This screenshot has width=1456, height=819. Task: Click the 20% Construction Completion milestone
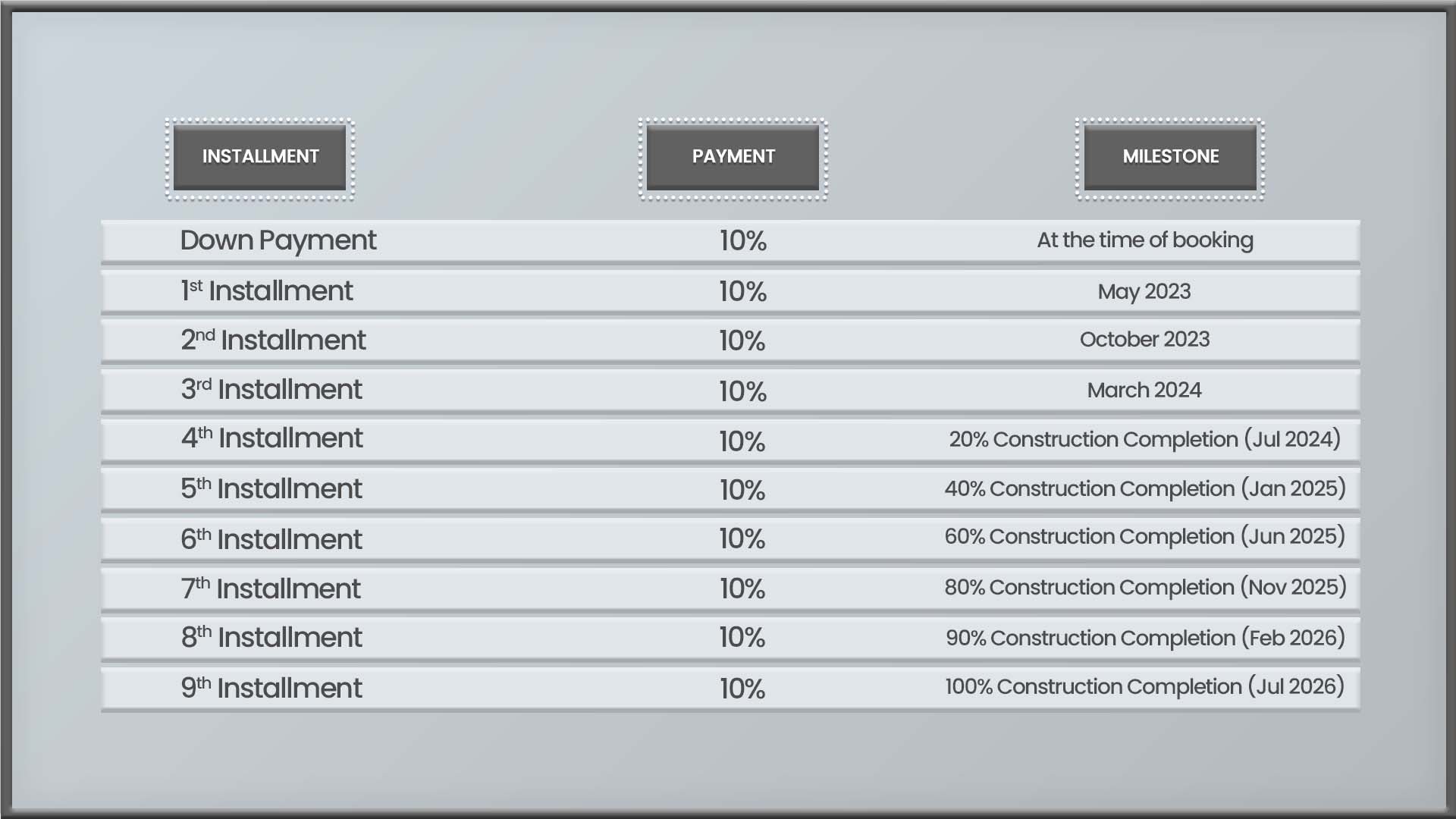1145,440
